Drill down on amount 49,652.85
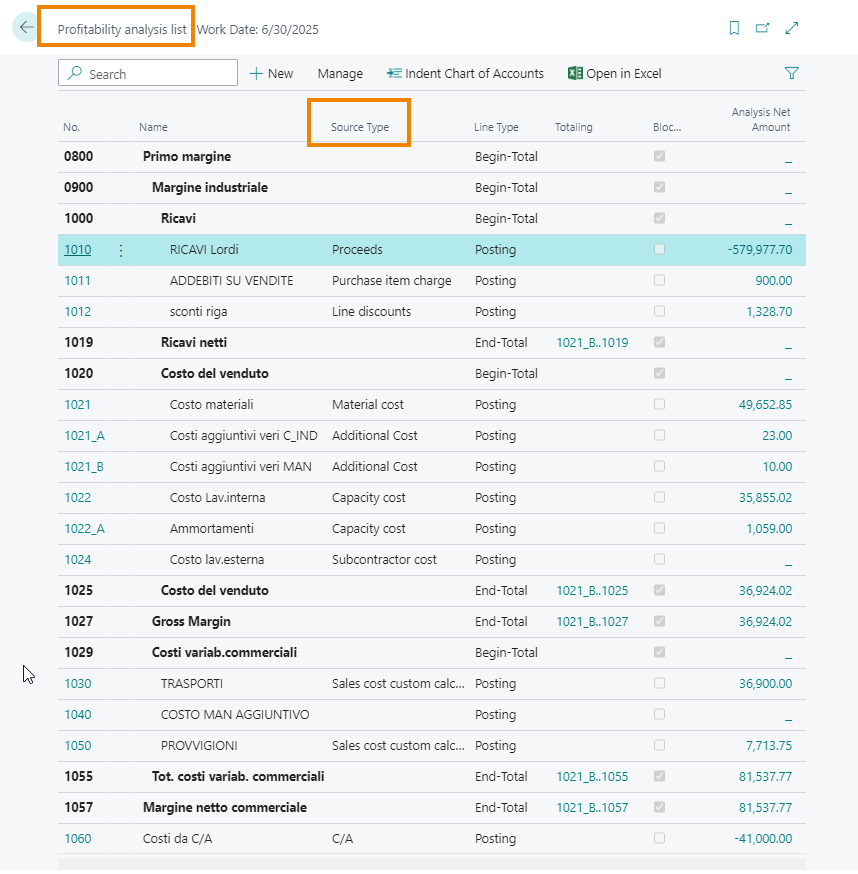Viewport: 858px width, 874px height. 765,405
